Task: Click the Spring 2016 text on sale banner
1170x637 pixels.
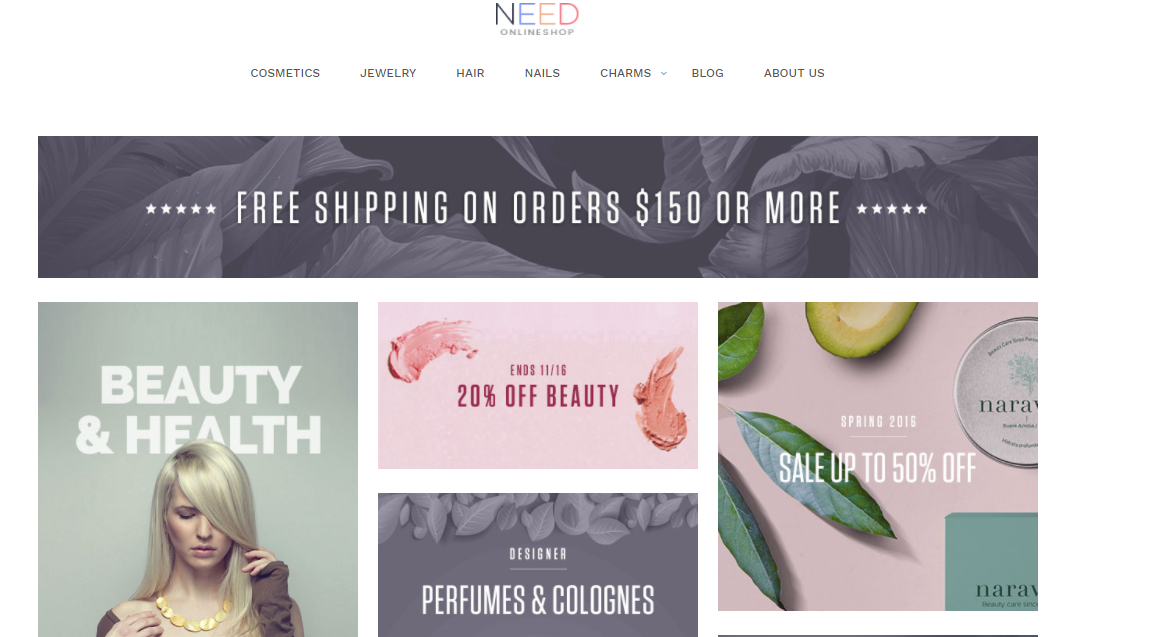Action: 878,422
